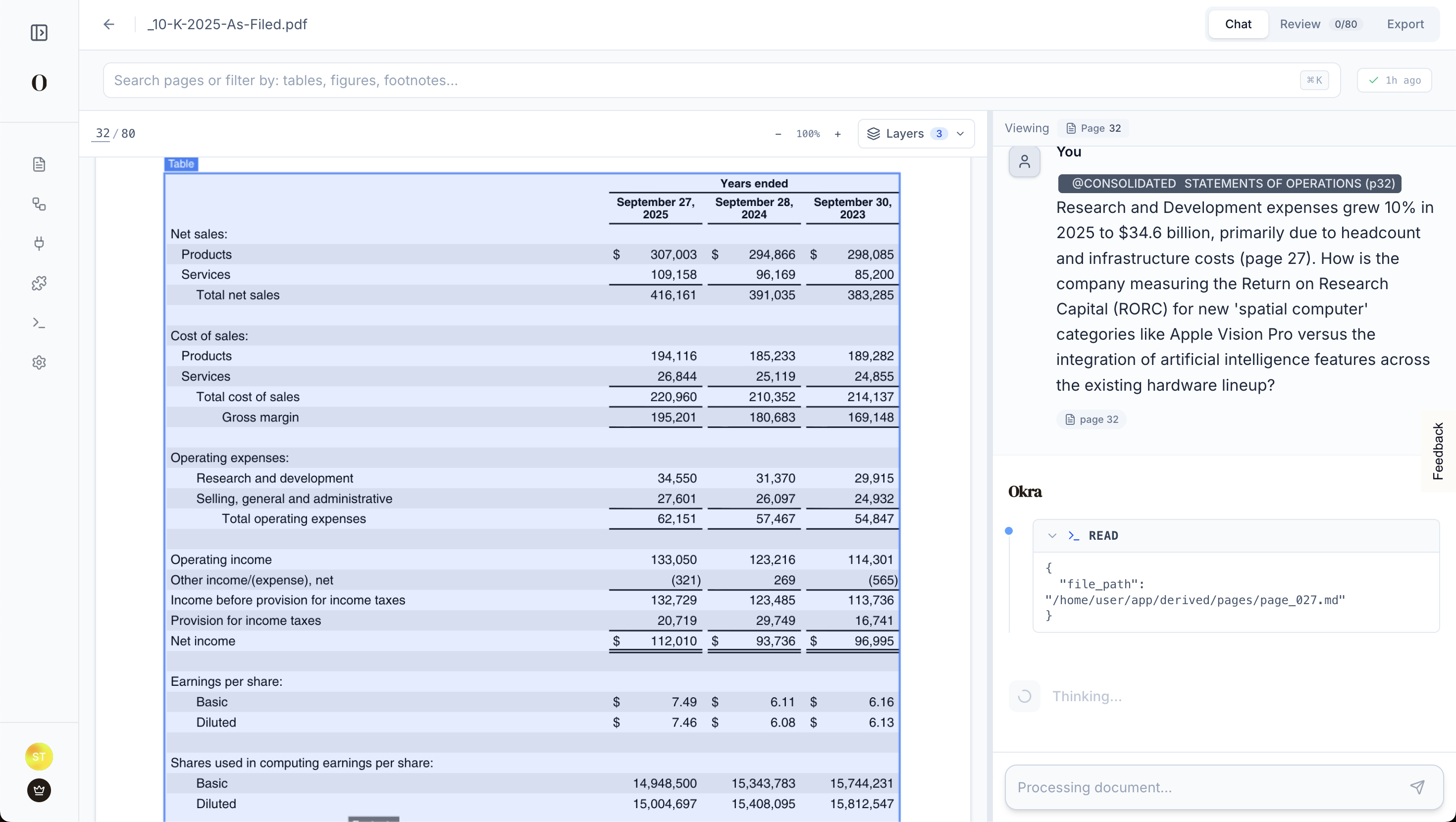Open the settings gear icon
The image size is (1456, 822).
pos(39,362)
